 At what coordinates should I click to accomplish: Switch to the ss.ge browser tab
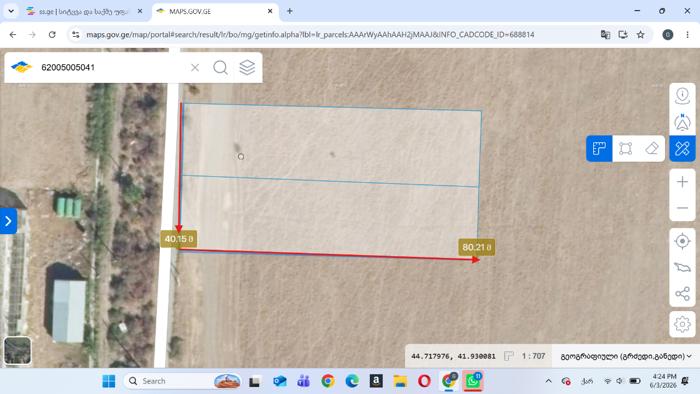[83, 12]
